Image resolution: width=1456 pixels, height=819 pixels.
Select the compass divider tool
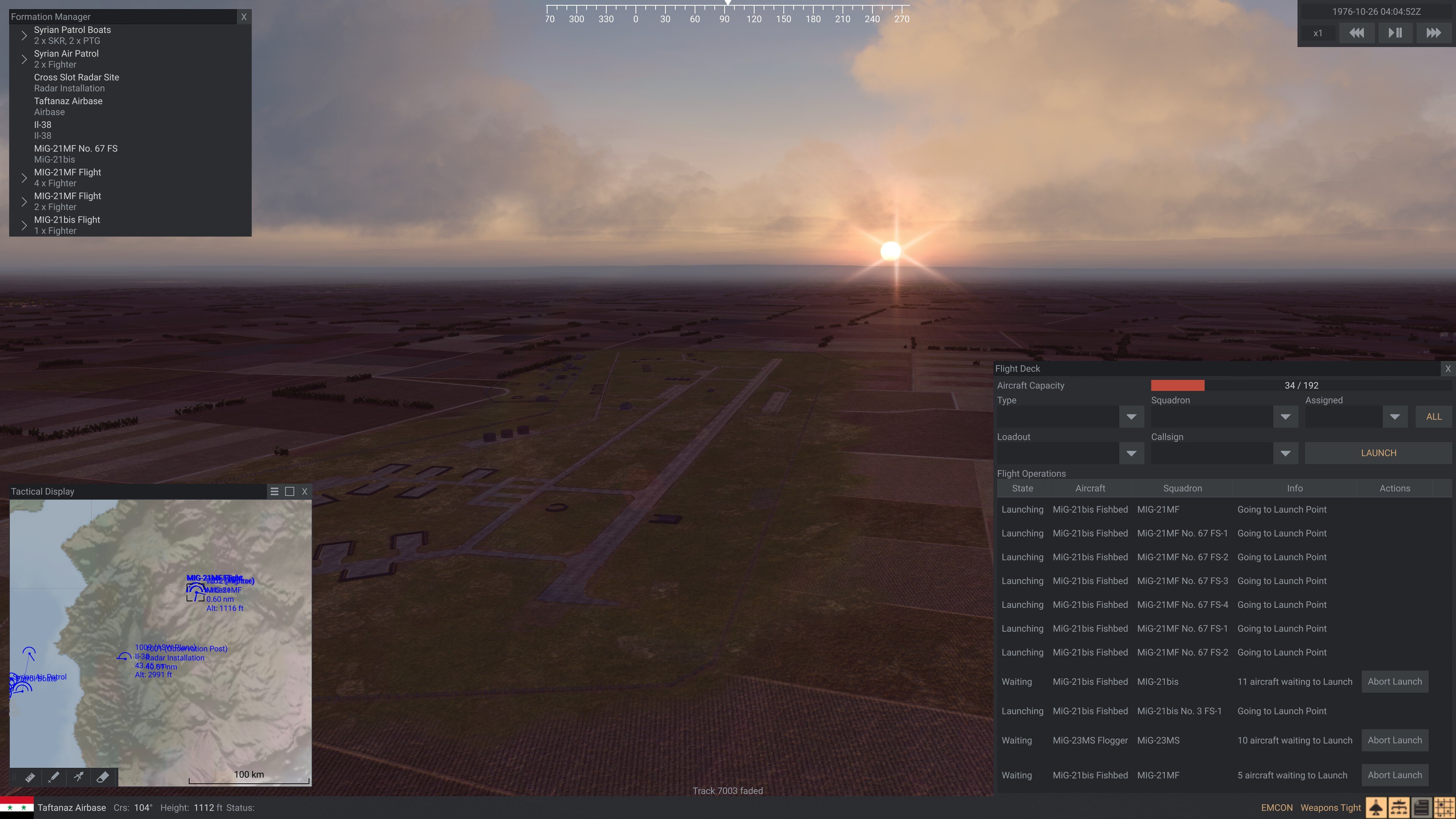click(78, 777)
